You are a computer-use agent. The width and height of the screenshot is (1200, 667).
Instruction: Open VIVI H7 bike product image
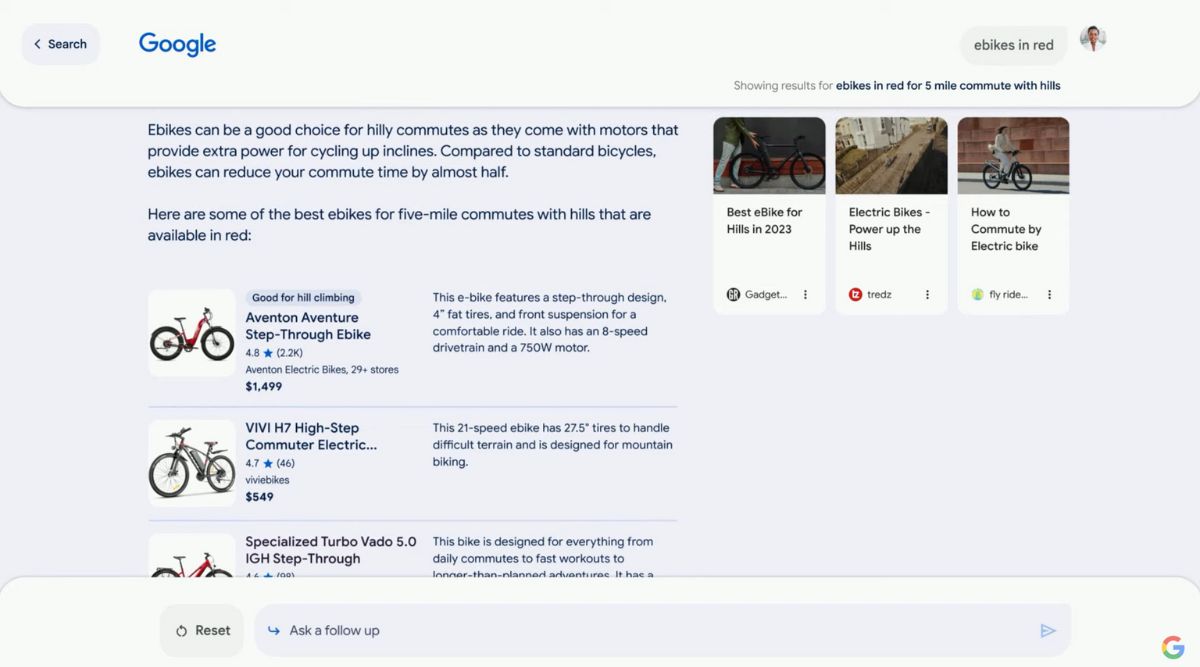(192, 463)
